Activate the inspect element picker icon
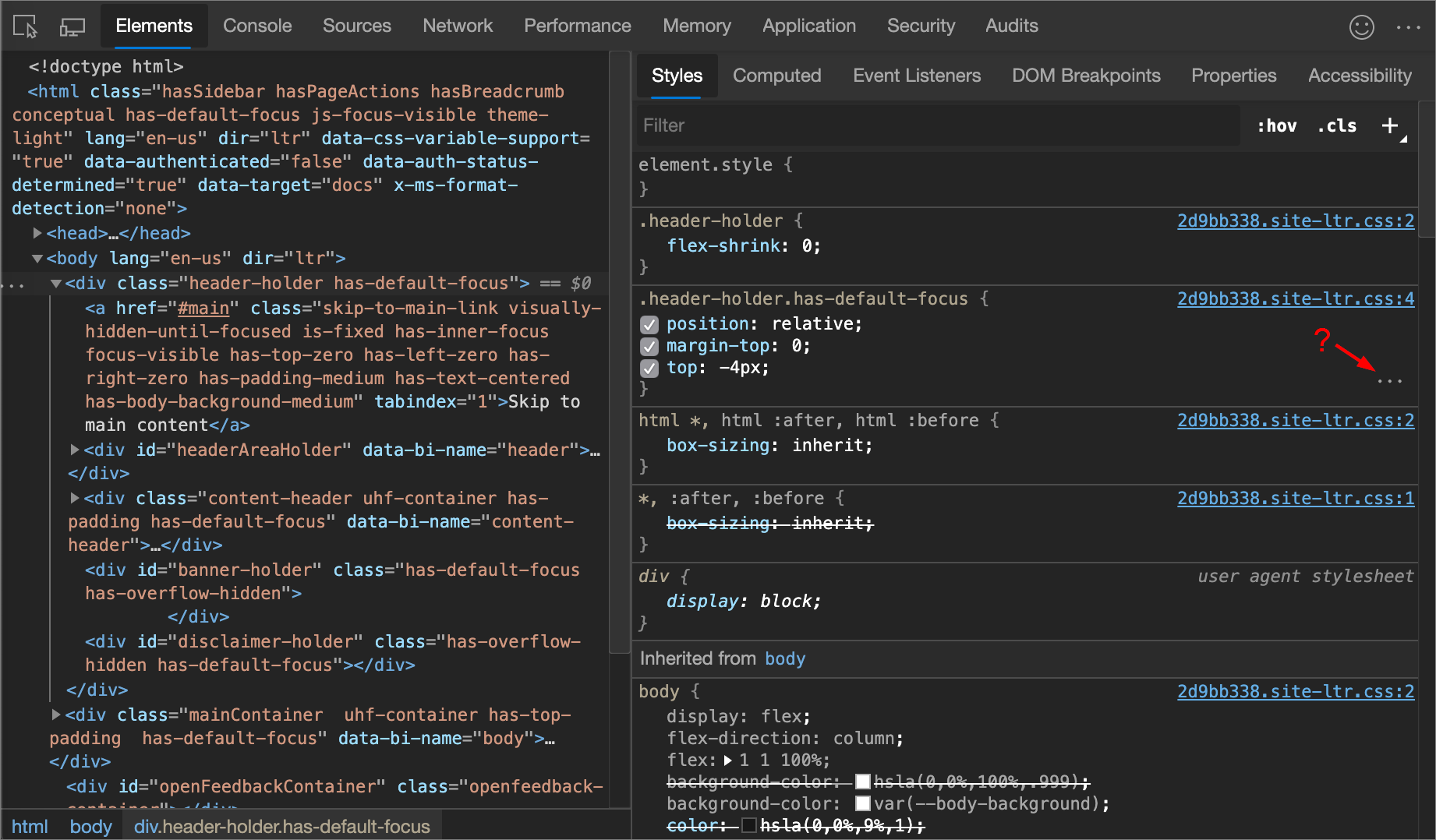The width and height of the screenshot is (1436, 840). tap(25, 26)
